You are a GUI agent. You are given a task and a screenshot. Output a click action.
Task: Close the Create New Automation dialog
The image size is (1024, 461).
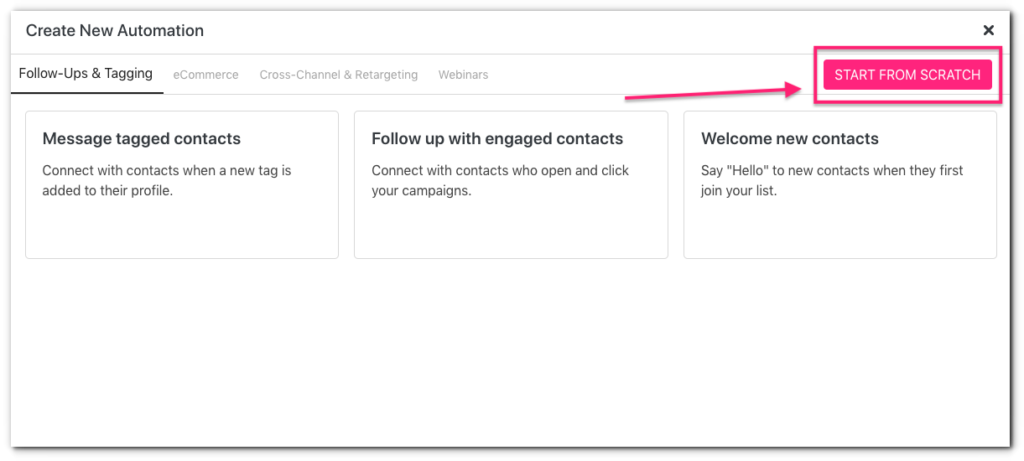click(x=989, y=30)
